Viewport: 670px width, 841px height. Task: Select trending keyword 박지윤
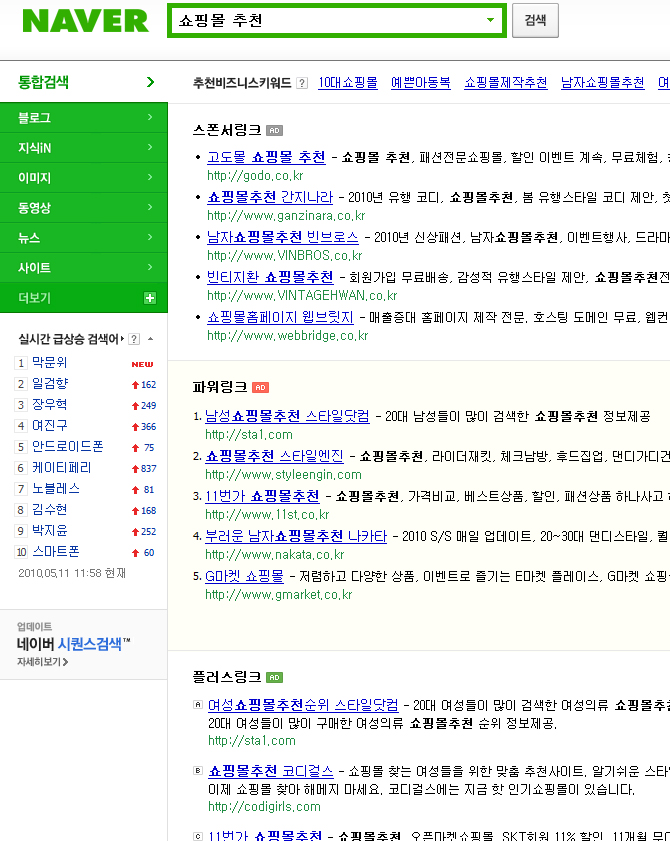tap(49, 530)
